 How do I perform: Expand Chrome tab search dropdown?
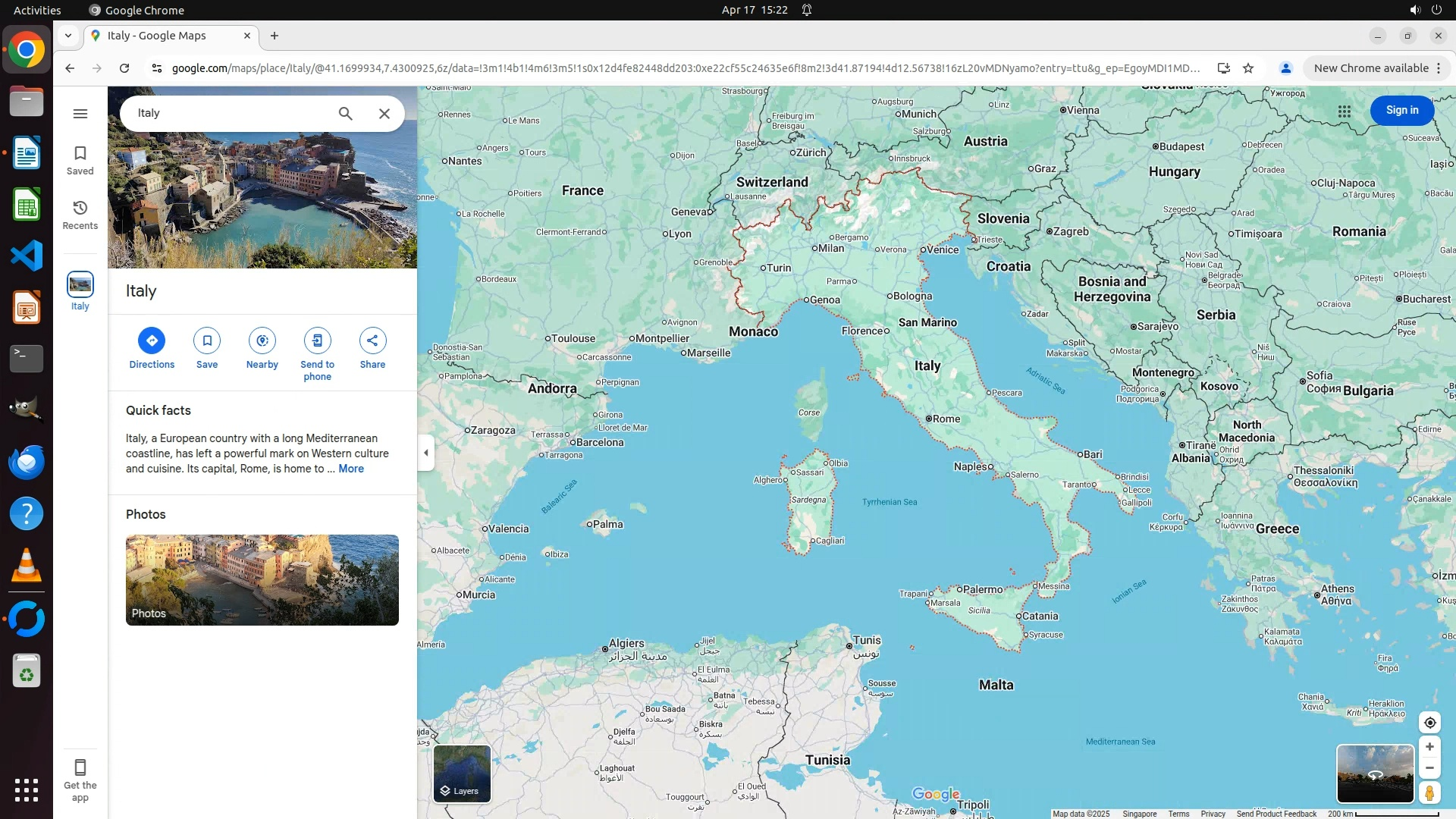click(68, 36)
